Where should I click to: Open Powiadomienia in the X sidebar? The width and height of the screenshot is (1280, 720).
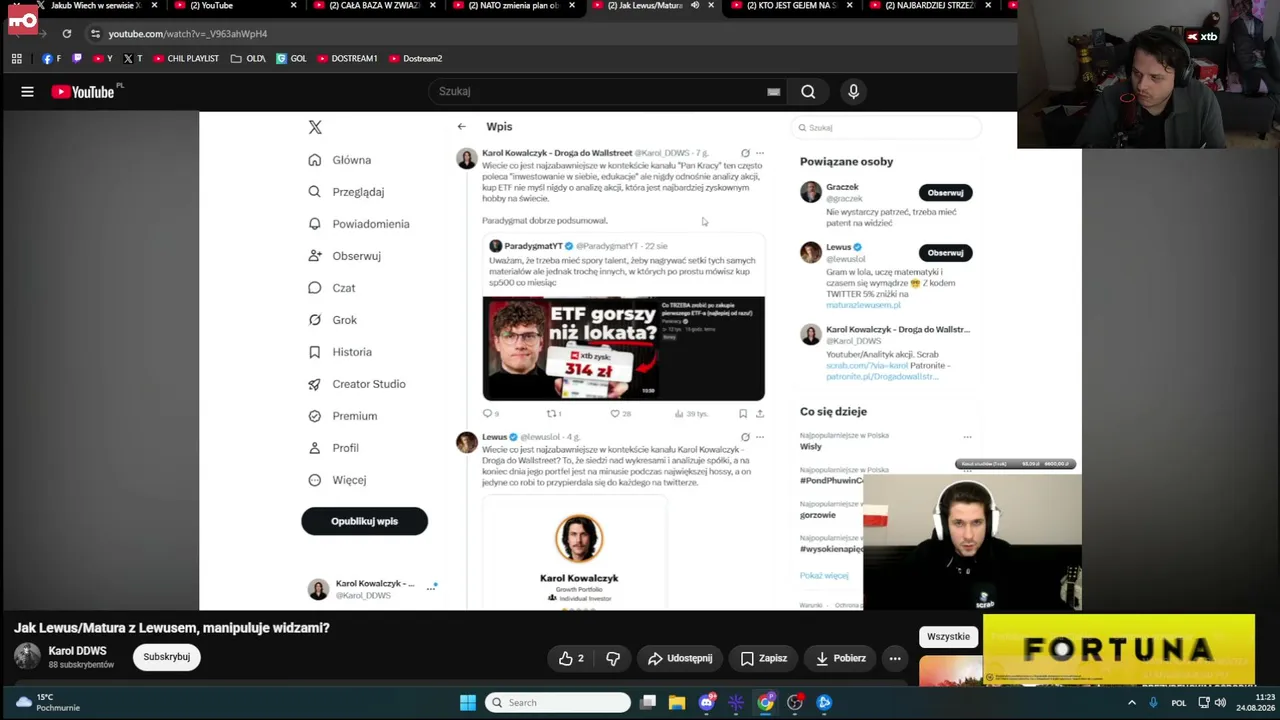pyautogui.click(x=359, y=224)
